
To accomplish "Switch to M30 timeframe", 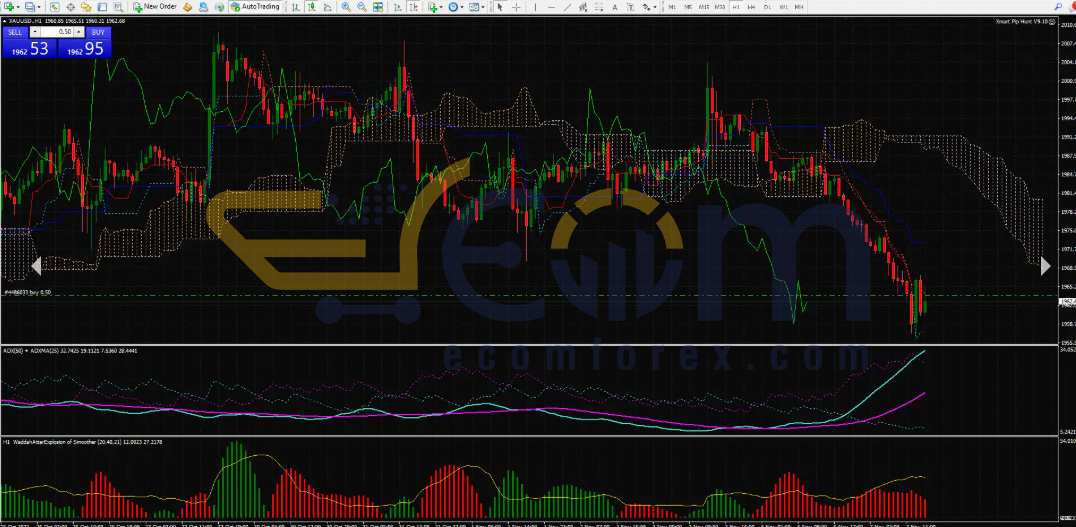I will coord(720,7).
